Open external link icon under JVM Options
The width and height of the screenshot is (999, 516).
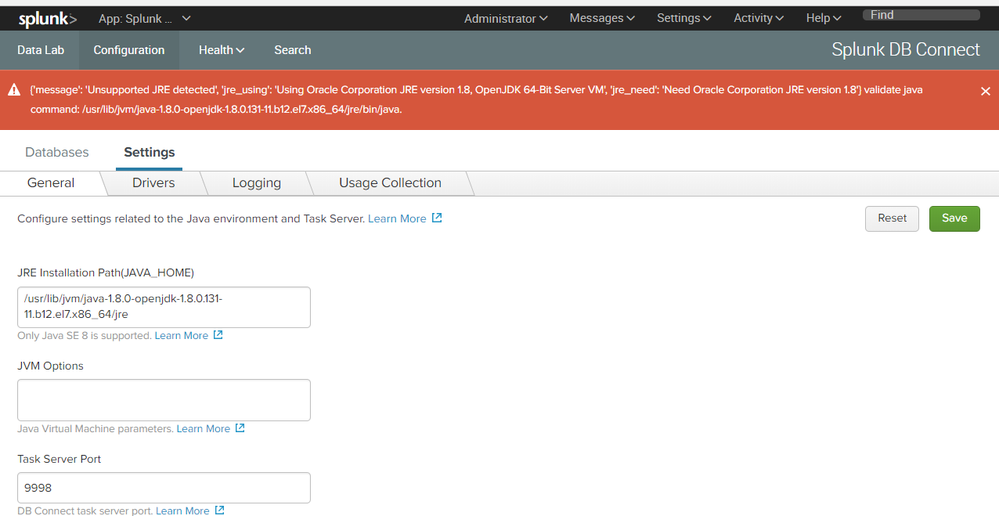[x=240, y=427]
